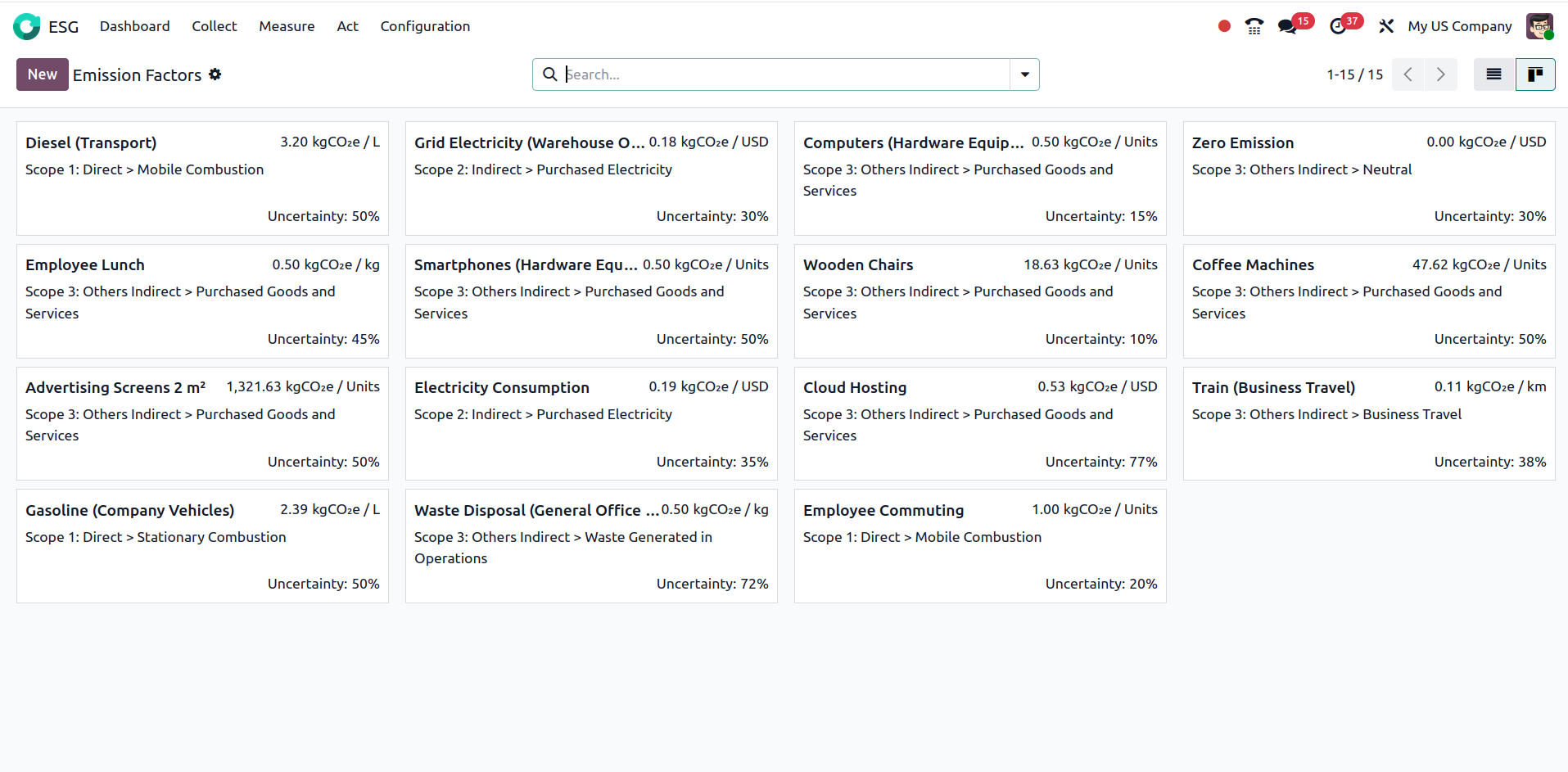Image resolution: width=1568 pixels, height=772 pixels.
Task: Open the chat messages icon
Action: click(1287, 26)
